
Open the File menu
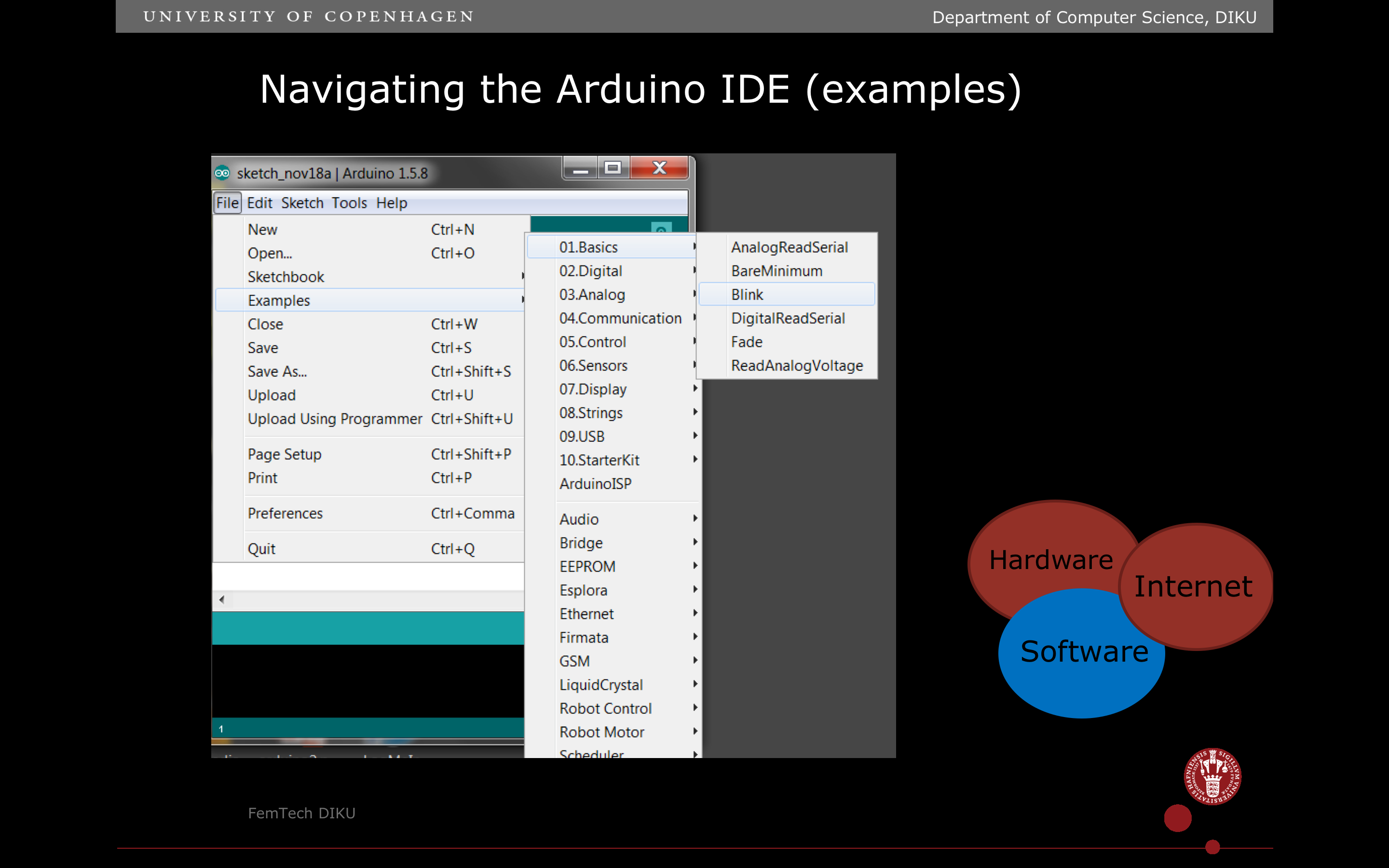tap(227, 203)
